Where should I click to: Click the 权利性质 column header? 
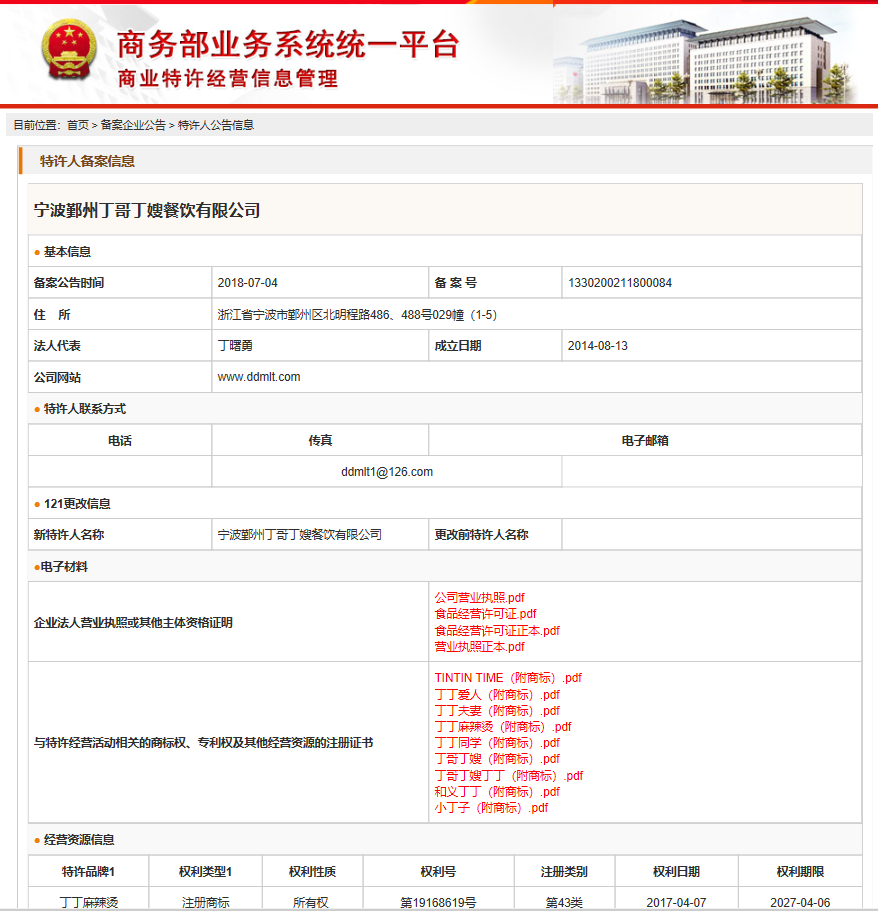[x=312, y=871]
